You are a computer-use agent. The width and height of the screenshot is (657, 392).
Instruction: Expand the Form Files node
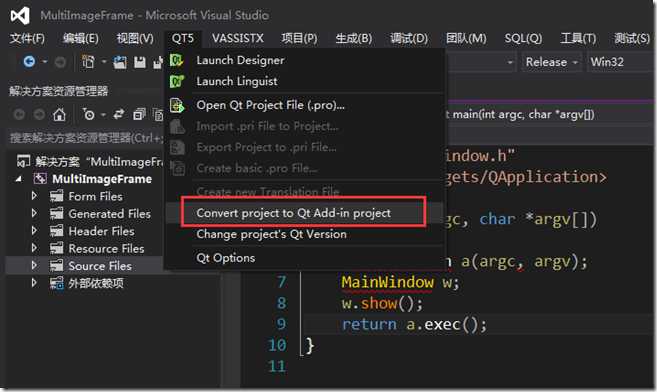pyautogui.click(x=34, y=196)
